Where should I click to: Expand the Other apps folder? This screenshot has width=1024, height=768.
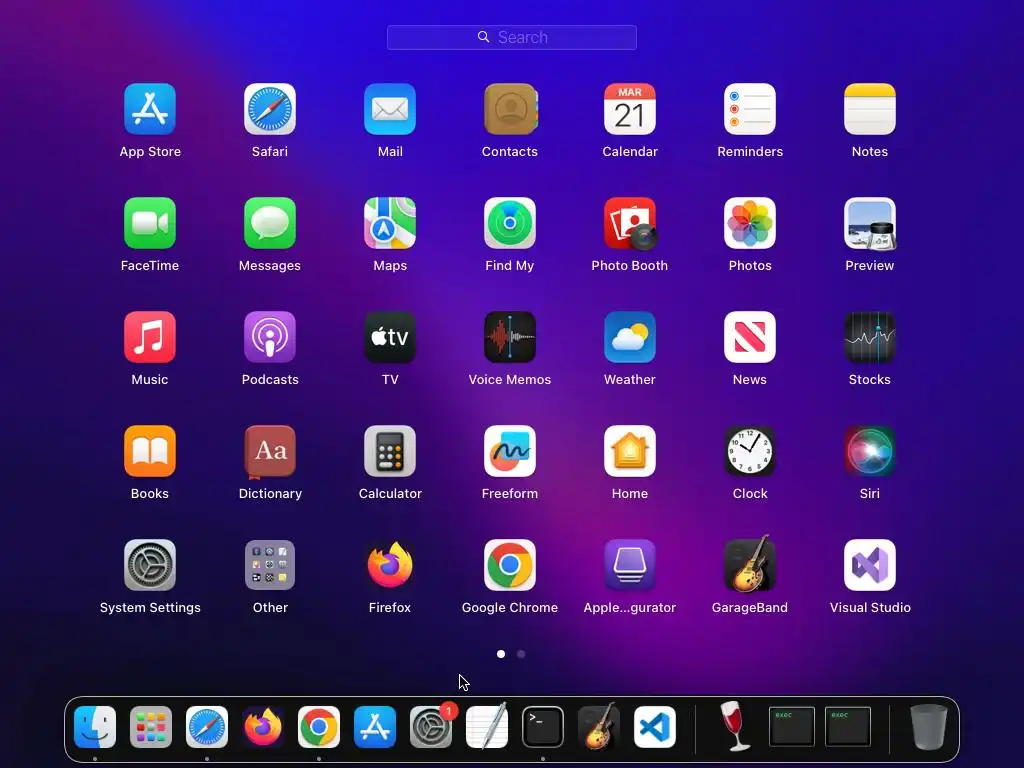[x=270, y=565]
